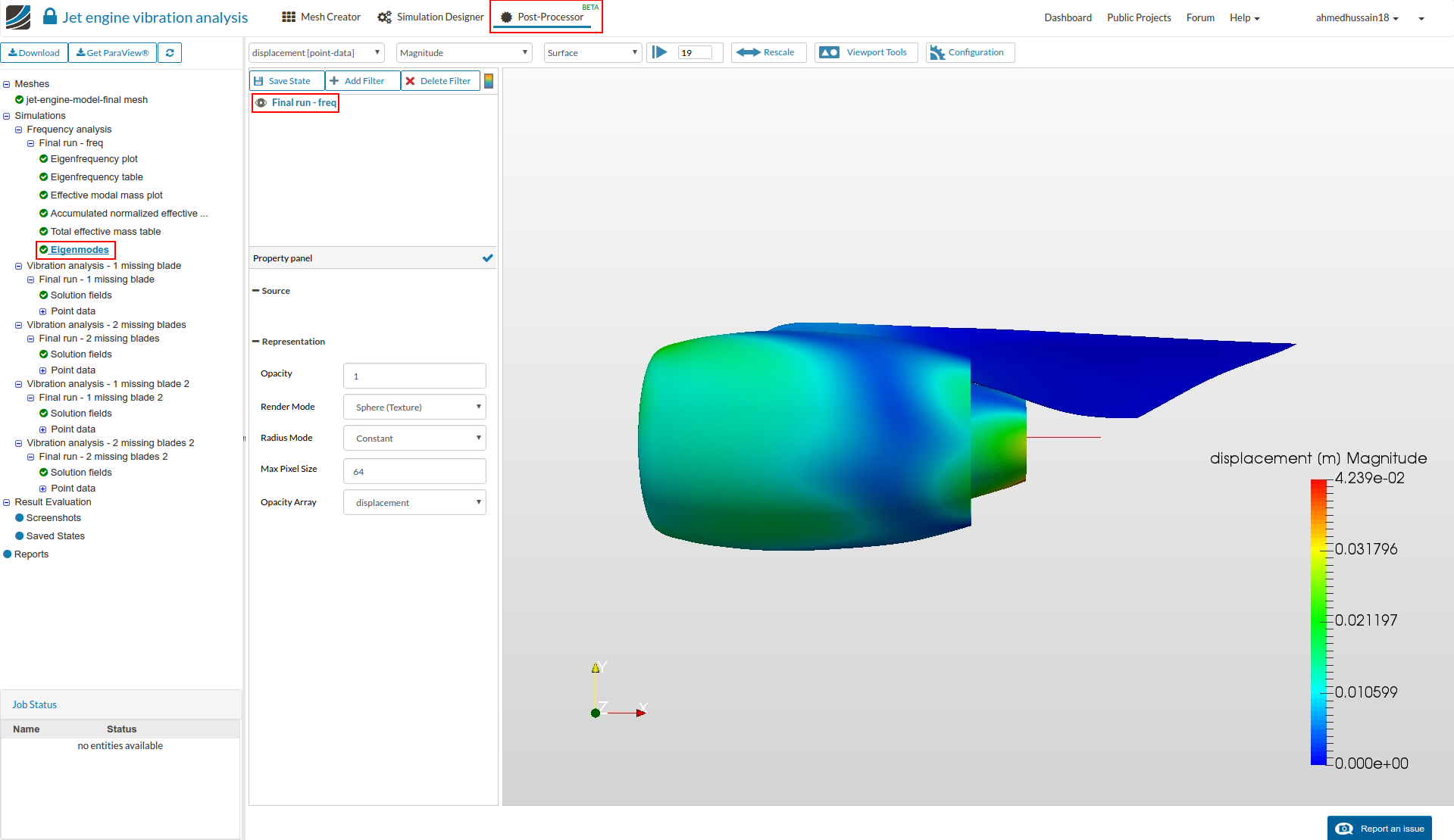1454x840 pixels.
Task: Click the SimScale logo icon
Action: 18,17
